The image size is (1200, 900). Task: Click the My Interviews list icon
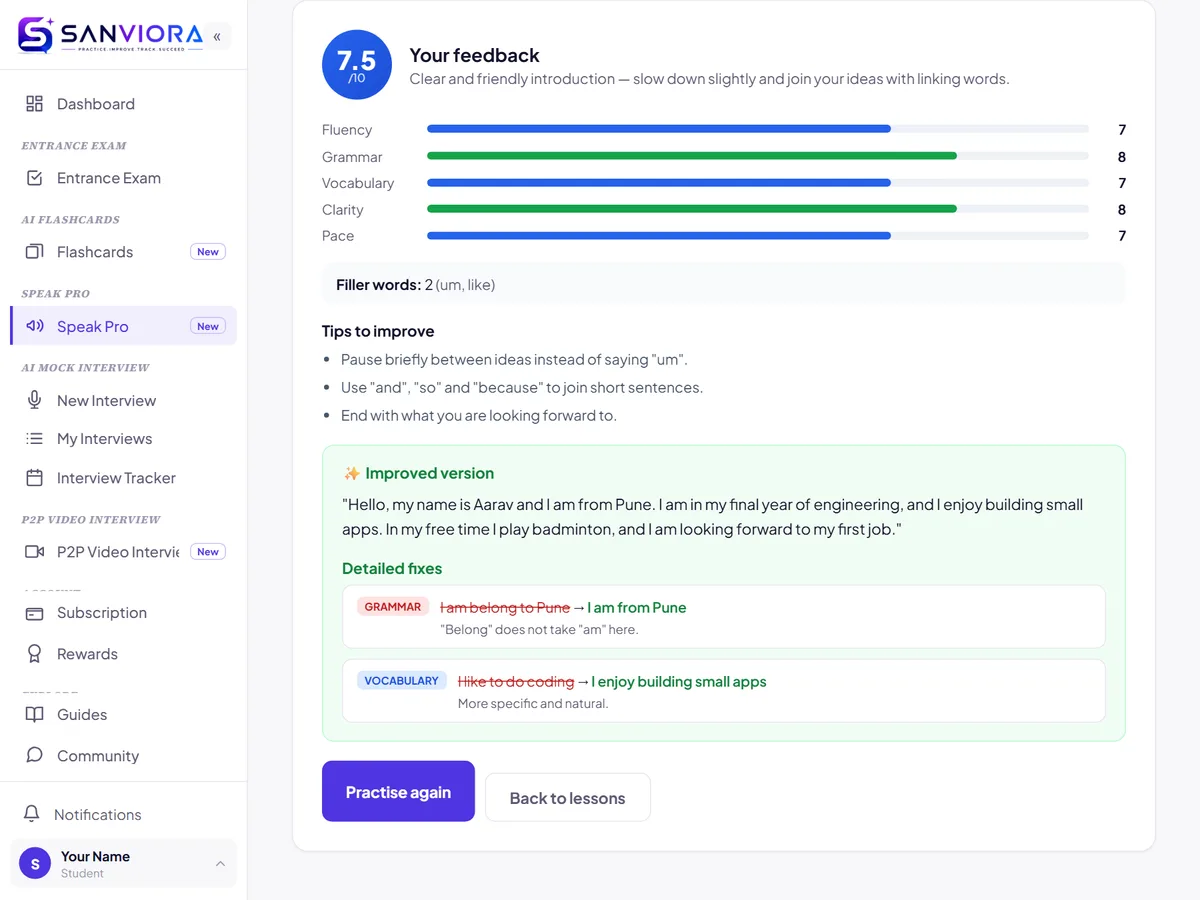(x=35, y=439)
